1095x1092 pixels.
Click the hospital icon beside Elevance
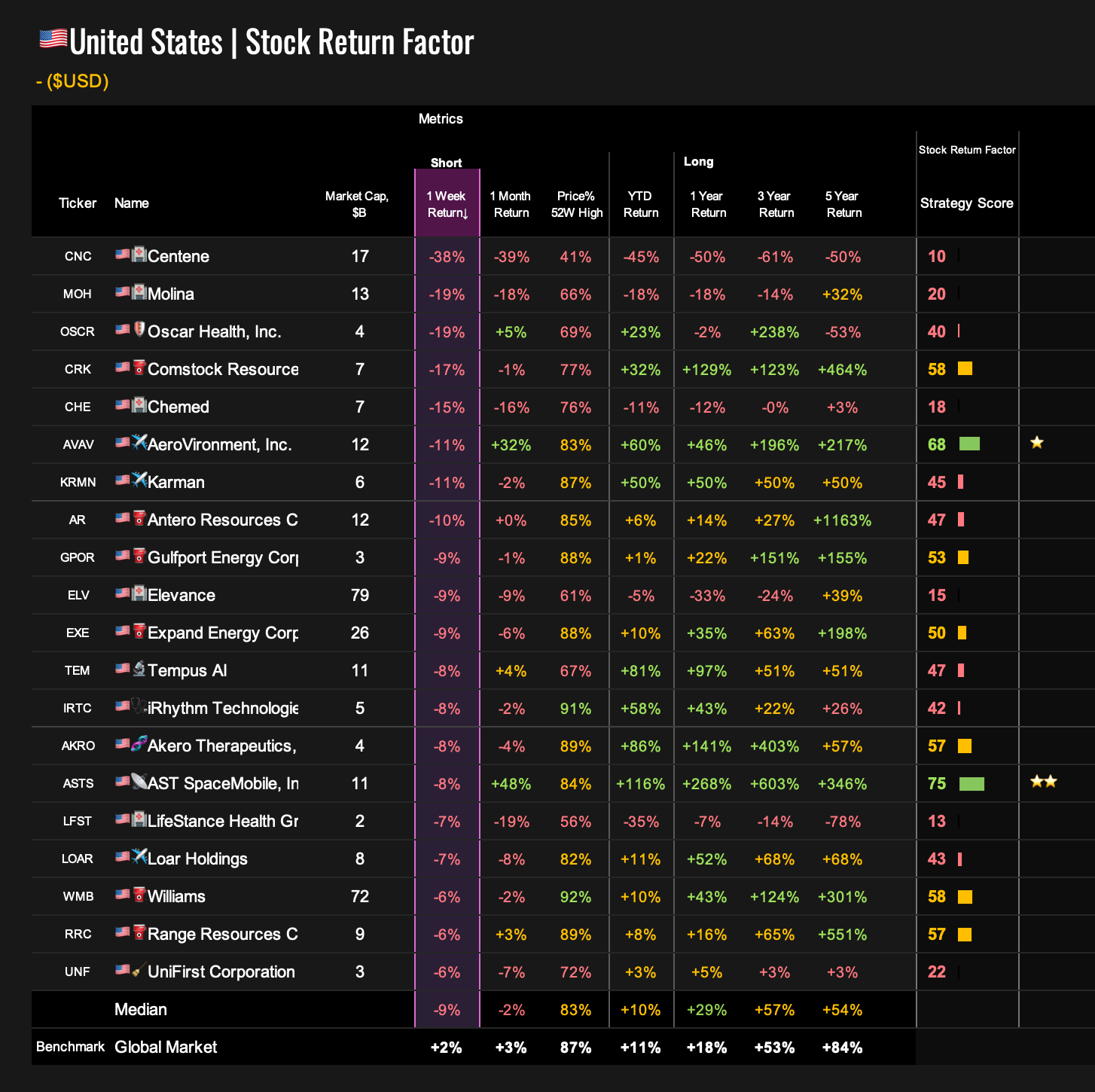pyautogui.click(x=139, y=593)
